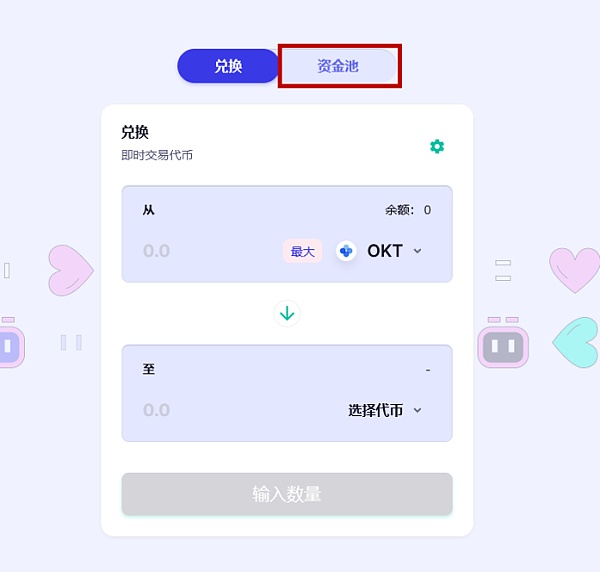Screen dimensions: 600x572
Task: Click the 最大 max amount button
Action: pos(302,251)
